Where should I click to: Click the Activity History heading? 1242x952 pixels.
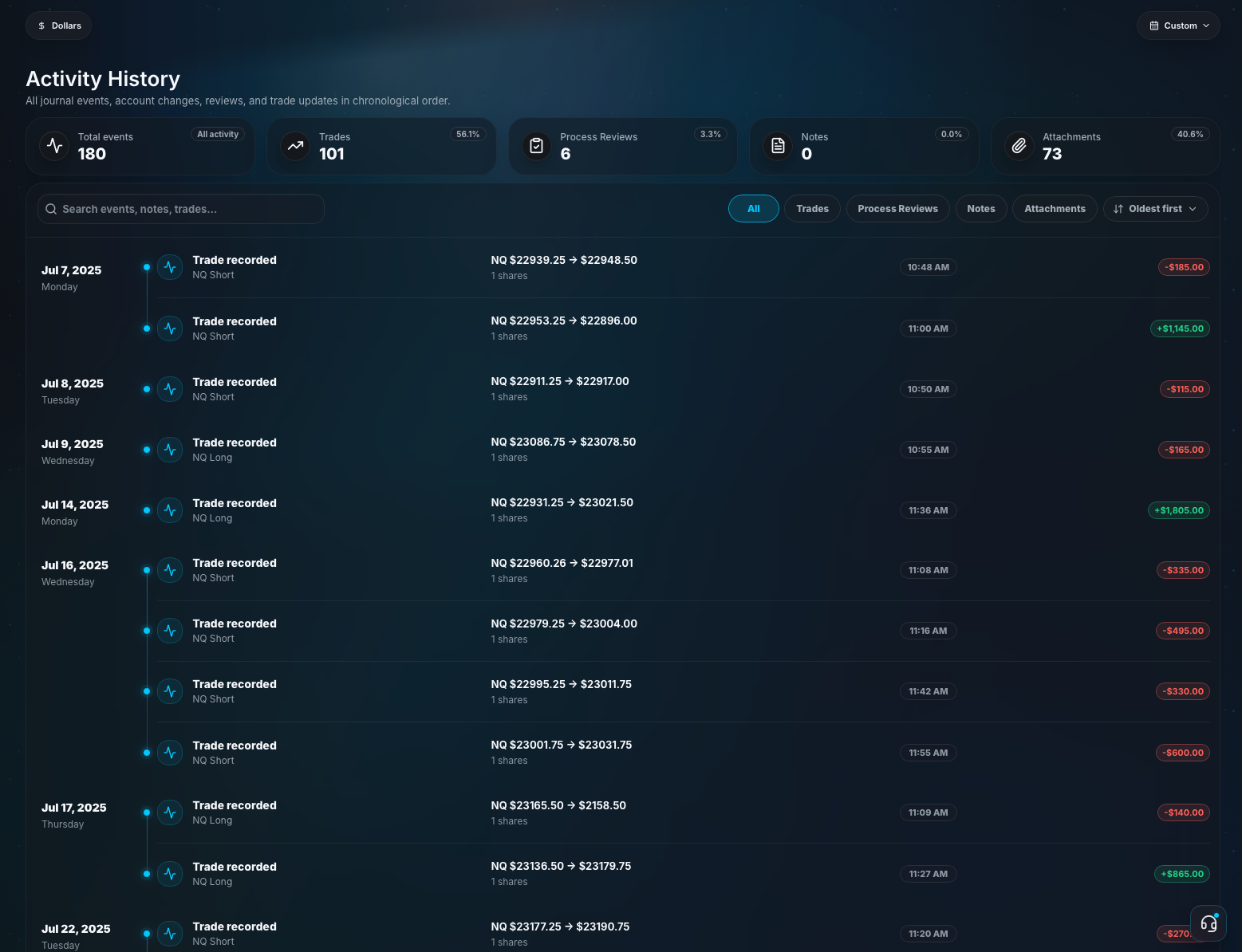(103, 79)
